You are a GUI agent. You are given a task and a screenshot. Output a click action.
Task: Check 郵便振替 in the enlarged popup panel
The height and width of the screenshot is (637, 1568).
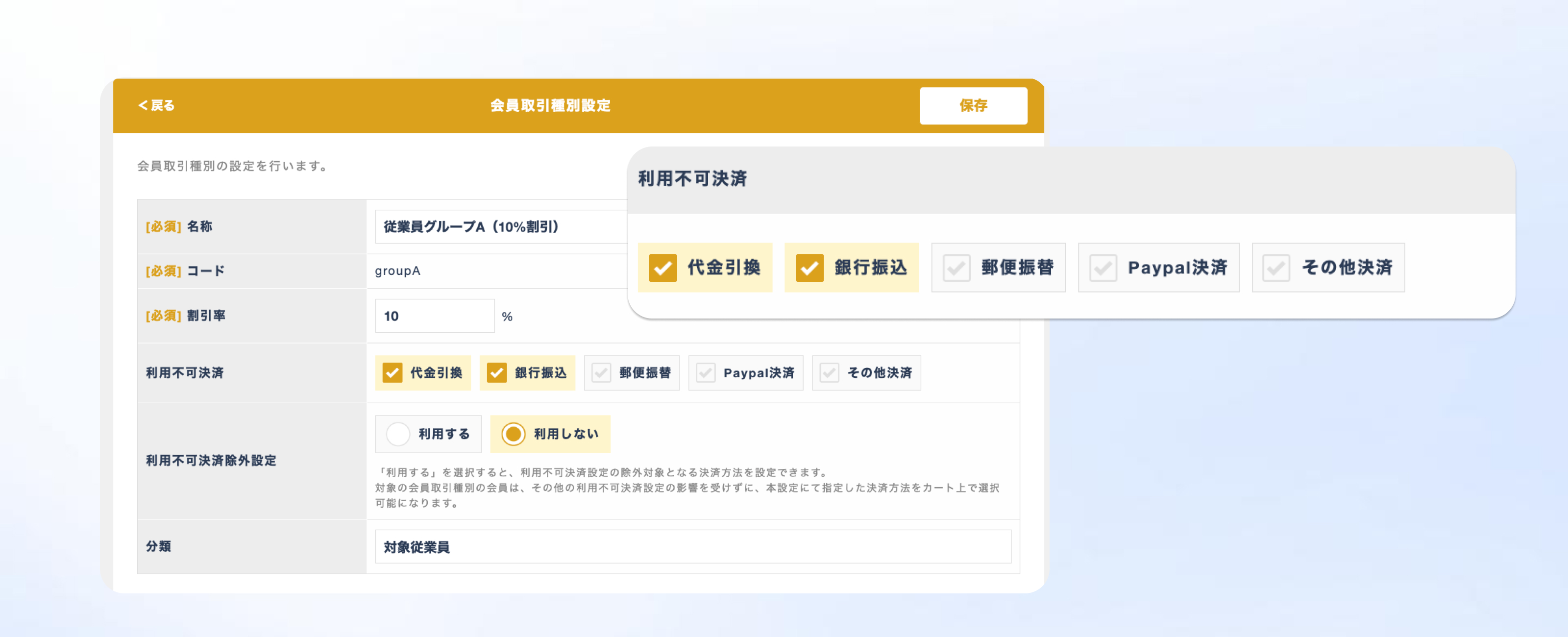[x=956, y=268]
